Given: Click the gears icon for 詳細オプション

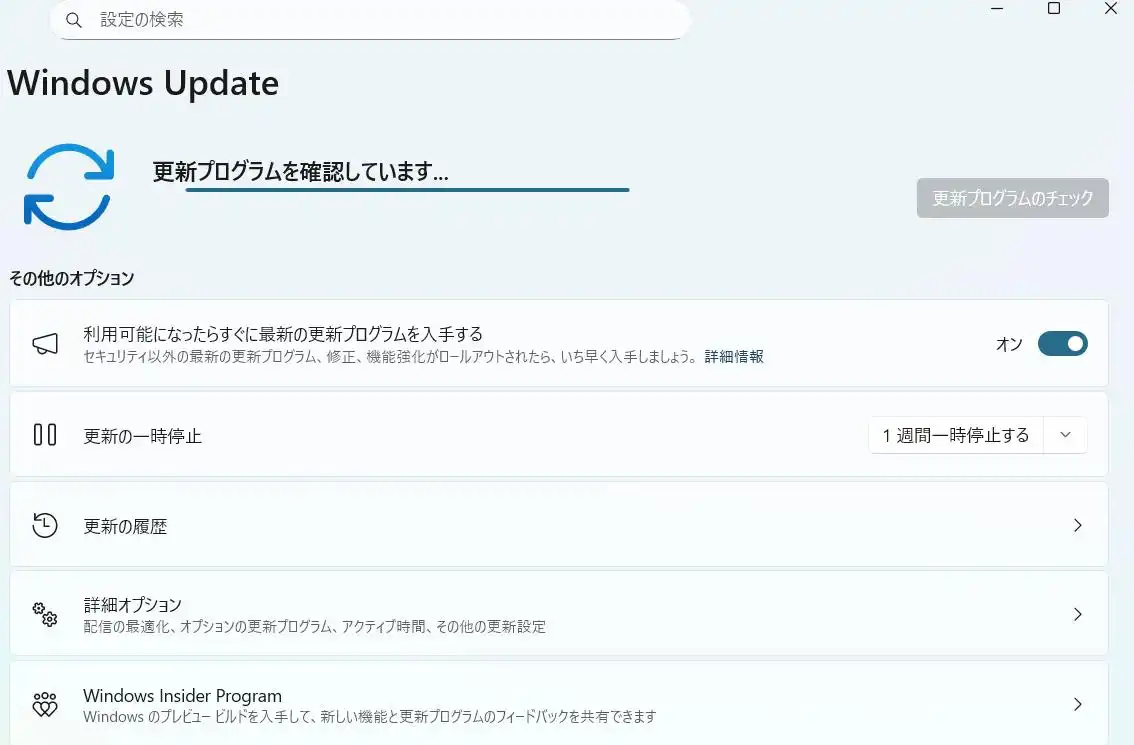Looking at the screenshot, I should [45, 614].
